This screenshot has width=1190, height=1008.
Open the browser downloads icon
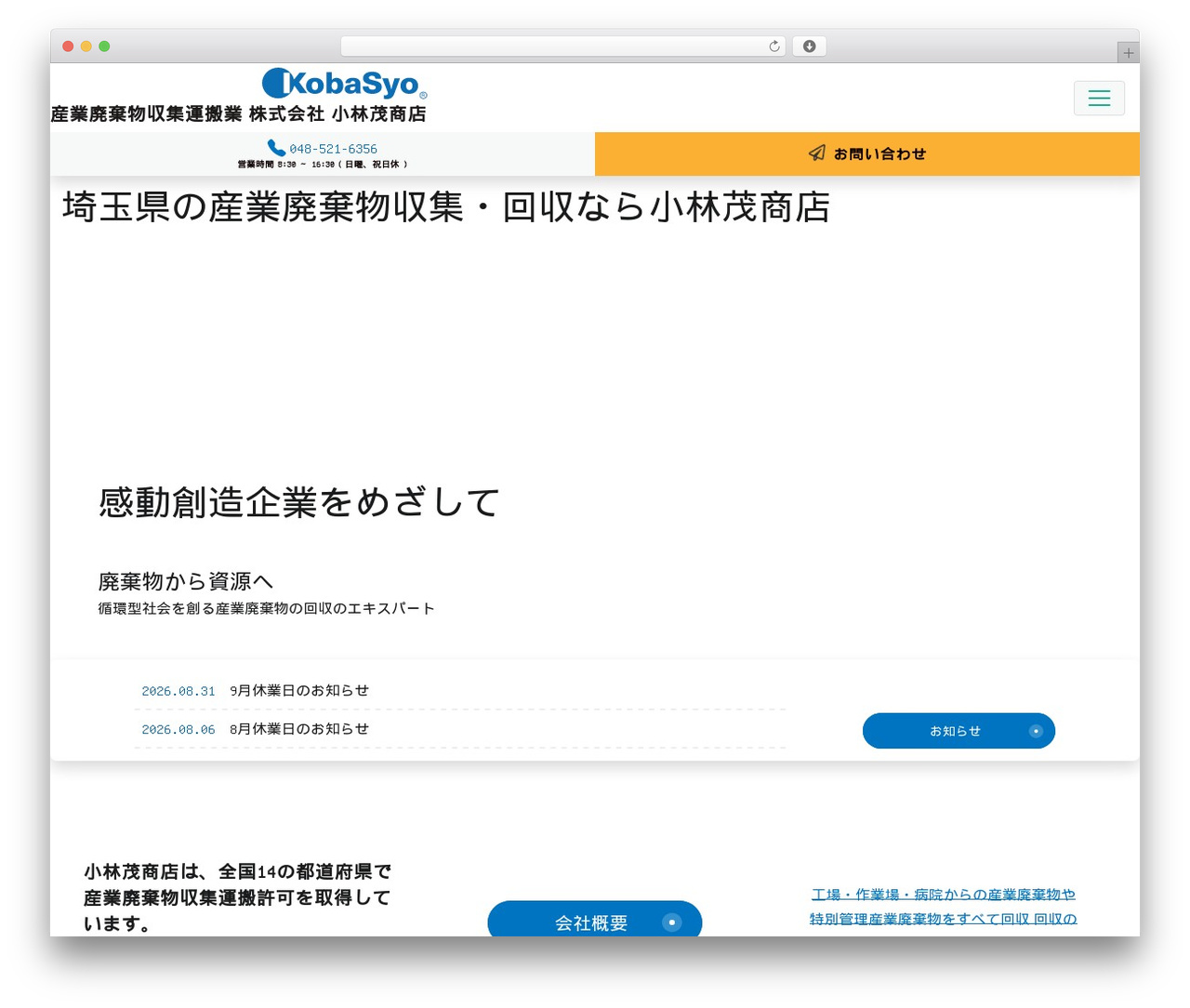[x=809, y=46]
